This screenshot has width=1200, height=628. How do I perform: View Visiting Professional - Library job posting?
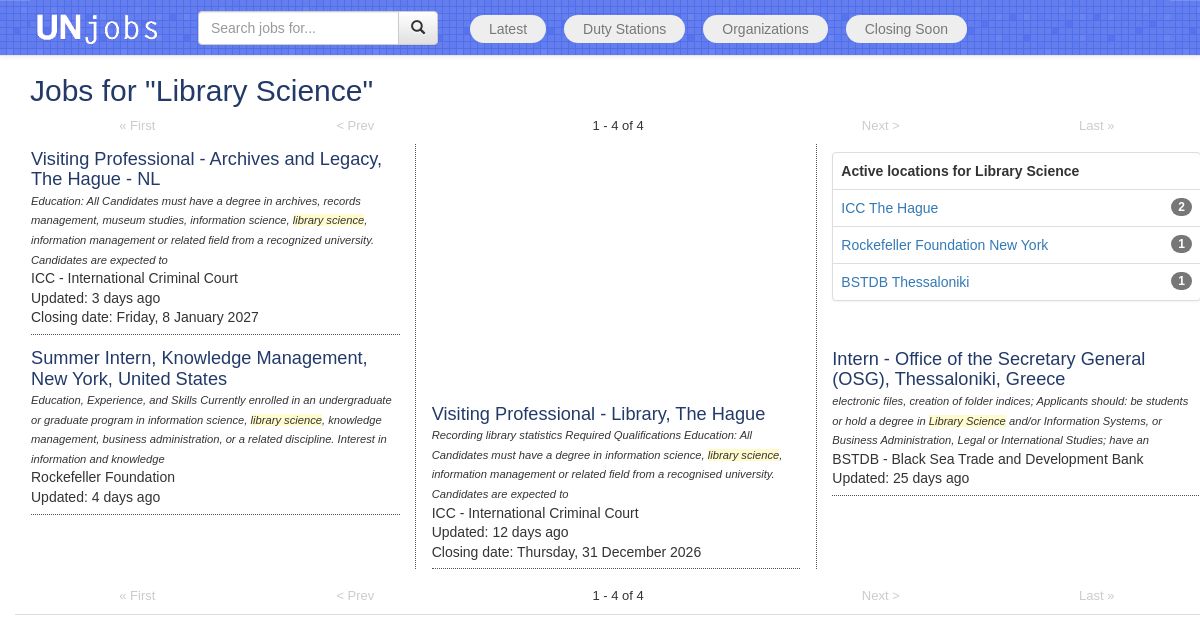click(x=598, y=414)
